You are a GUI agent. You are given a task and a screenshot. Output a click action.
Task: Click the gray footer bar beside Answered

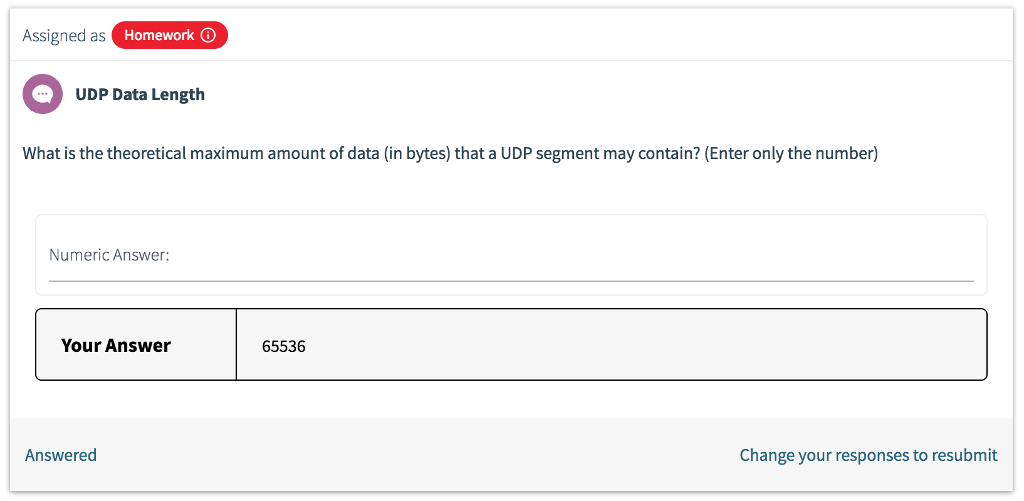[400, 455]
